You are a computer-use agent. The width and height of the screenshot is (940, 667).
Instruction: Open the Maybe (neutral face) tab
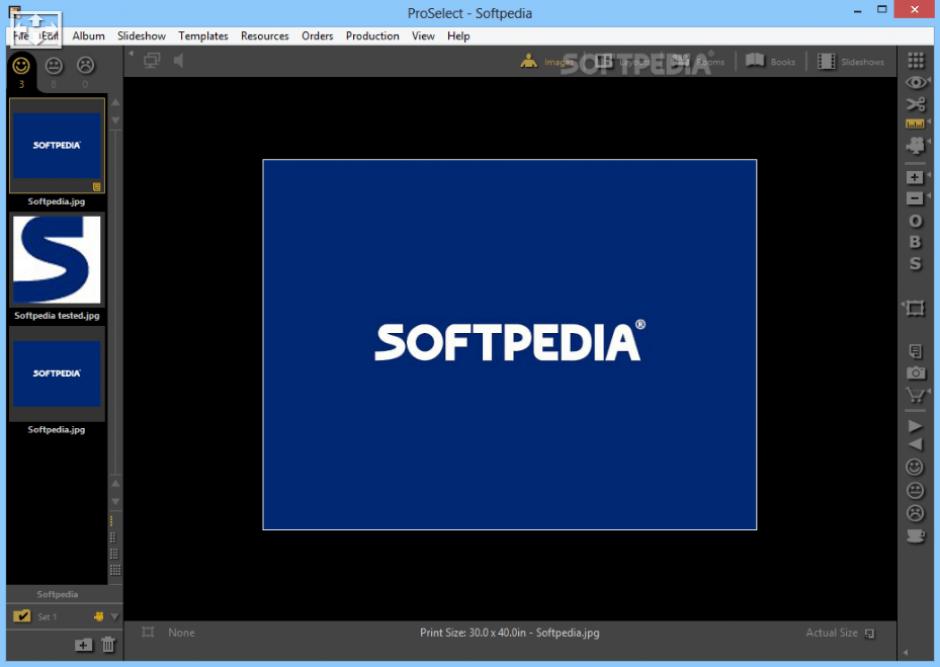tap(54, 65)
